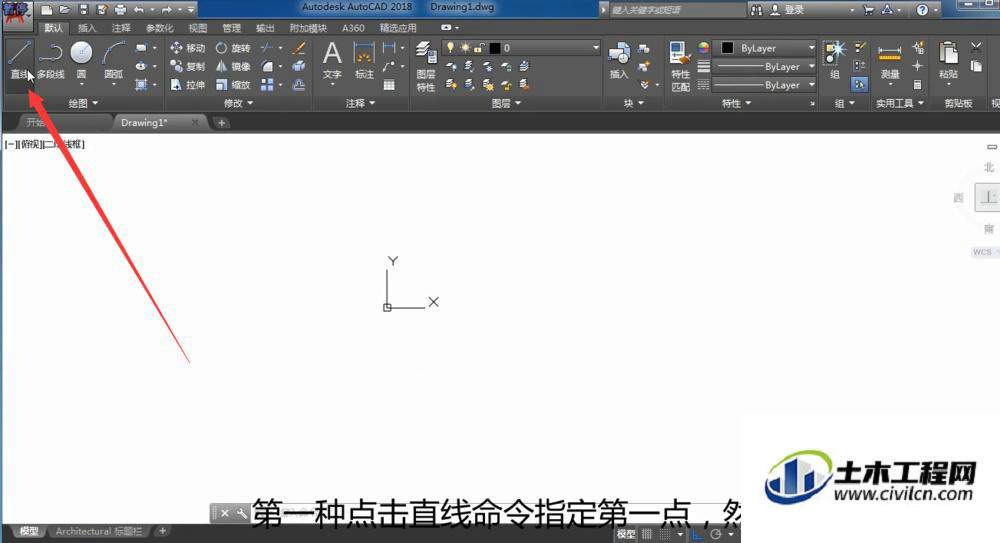Click the 旋转 (Rotate) tool
Image resolution: width=1000 pixels, height=543 pixels.
[x=233, y=48]
